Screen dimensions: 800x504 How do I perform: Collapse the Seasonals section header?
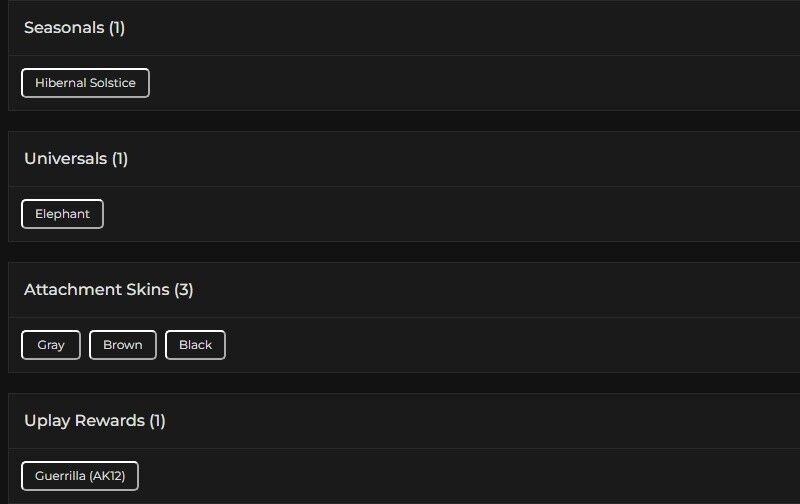point(400,28)
